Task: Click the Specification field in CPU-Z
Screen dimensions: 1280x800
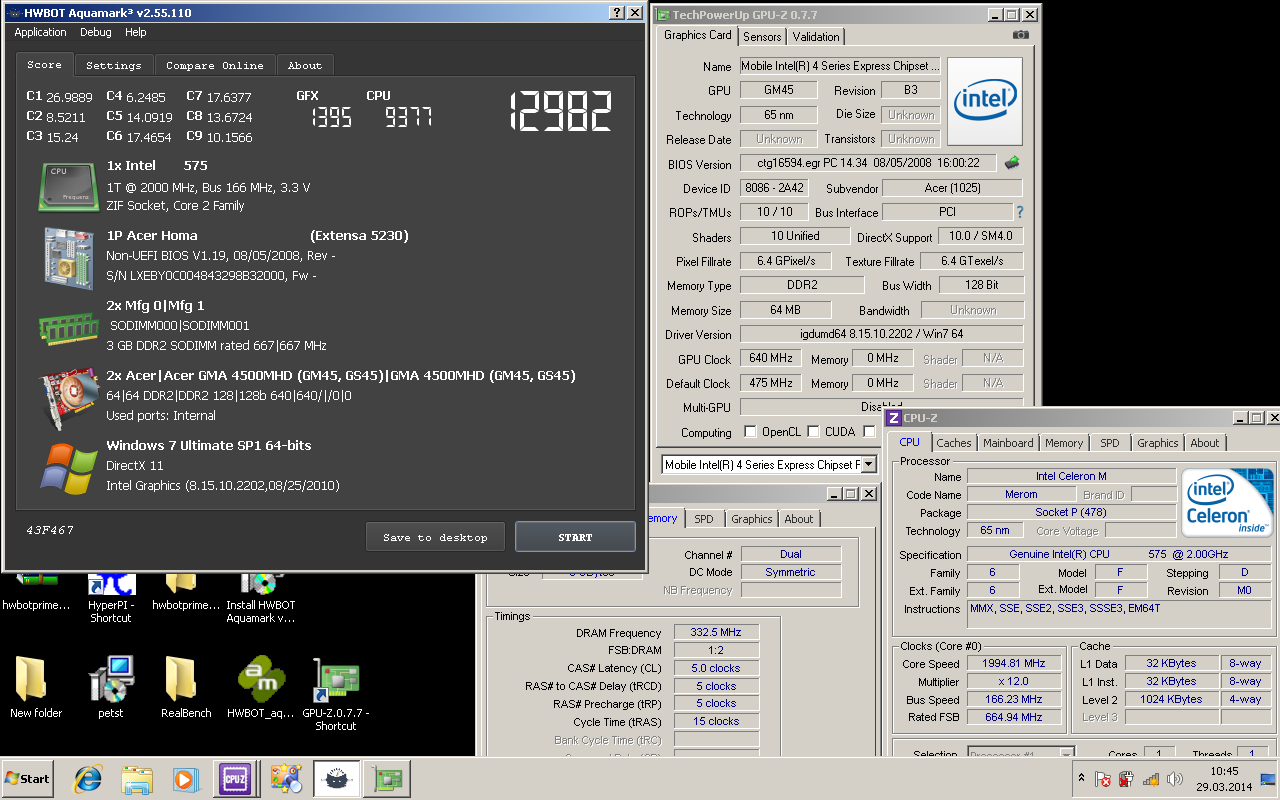Action: 1118,554
